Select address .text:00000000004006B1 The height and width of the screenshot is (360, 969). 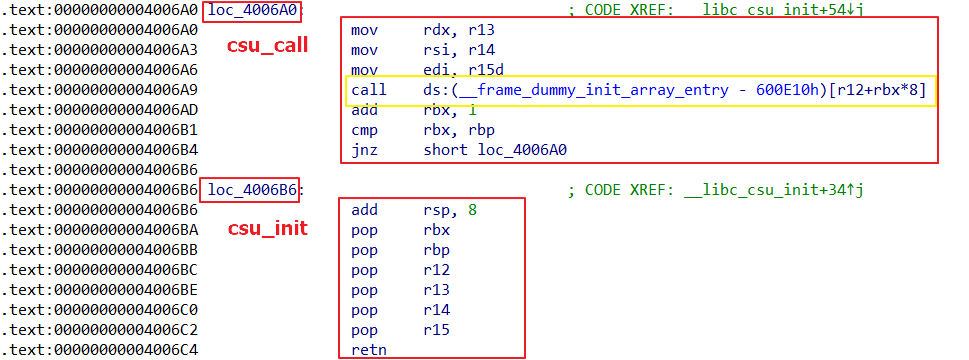click(100, 130)
